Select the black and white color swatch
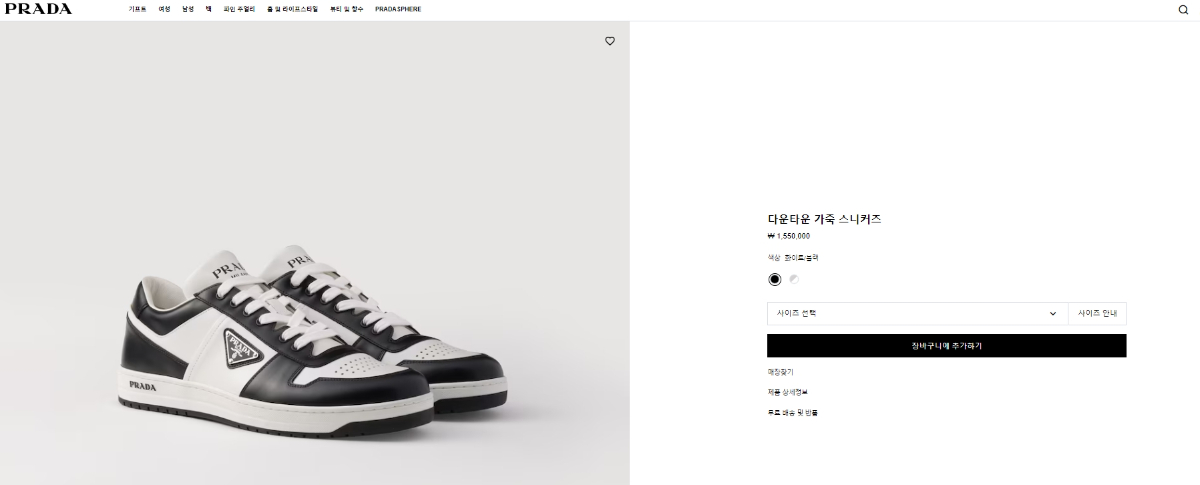The image size is (1200, 485). click(x=775, y=279)
